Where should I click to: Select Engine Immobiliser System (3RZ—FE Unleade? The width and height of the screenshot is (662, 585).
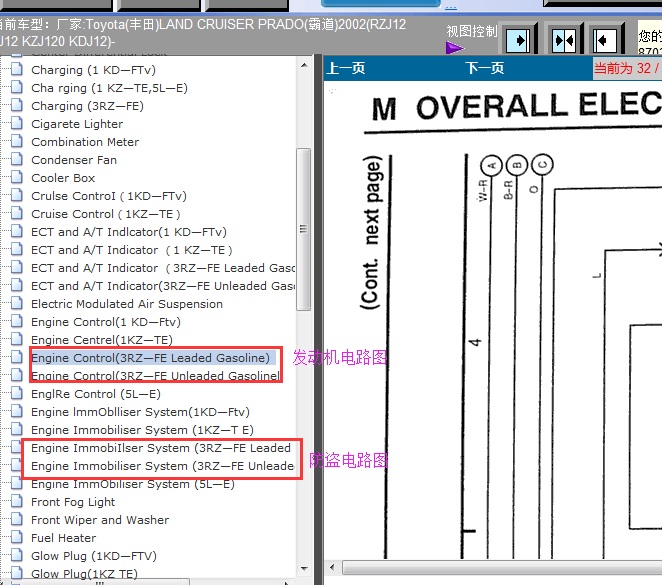click(x=163, y=466)
